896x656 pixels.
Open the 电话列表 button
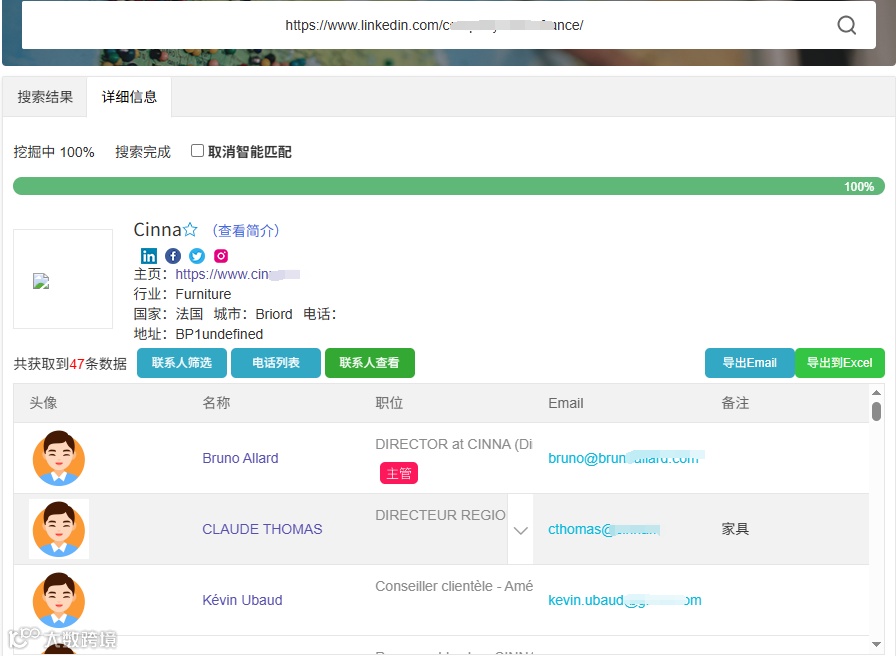276,363
